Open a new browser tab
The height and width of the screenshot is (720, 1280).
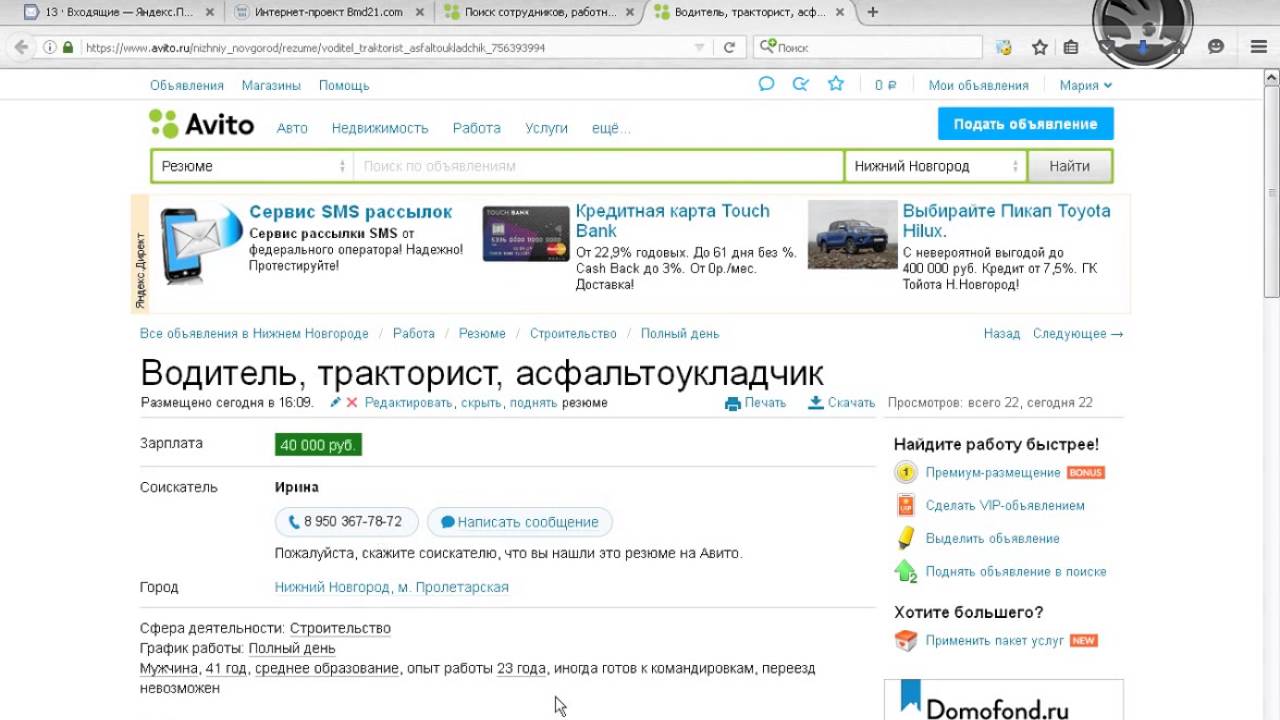(x=873, y=12)
